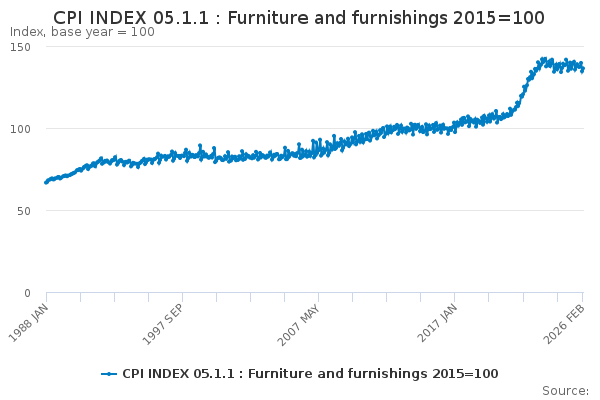Select the 1988 JAN x-axis label
This screenshot has width=600, height=400.
click(32, 319)
